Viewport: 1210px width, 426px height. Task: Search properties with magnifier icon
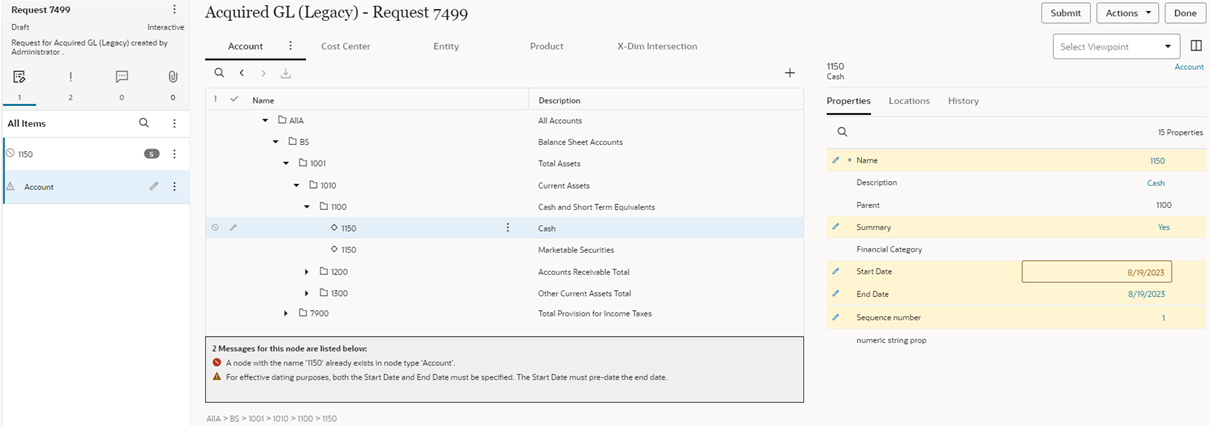[842, 132]
